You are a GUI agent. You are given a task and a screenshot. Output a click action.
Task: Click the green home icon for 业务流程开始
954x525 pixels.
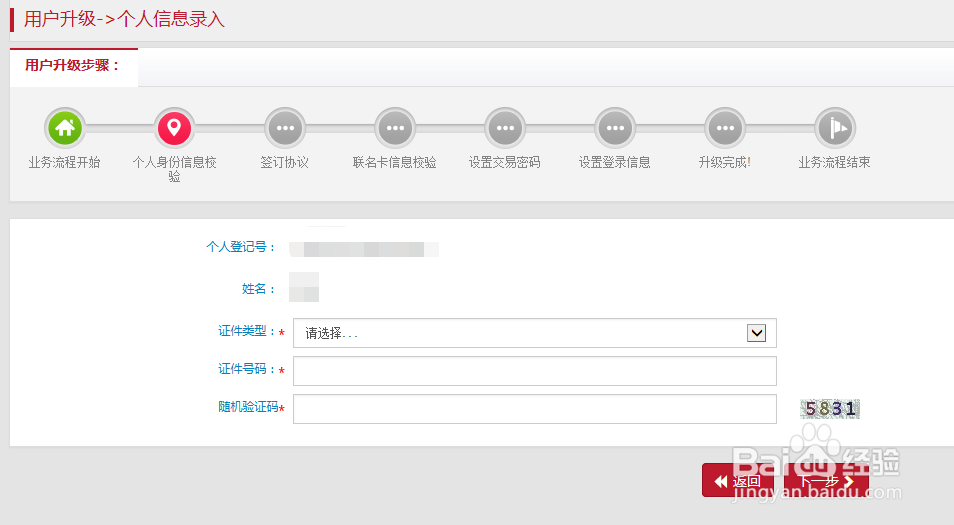pyautogui.click(x=64, y=128)
